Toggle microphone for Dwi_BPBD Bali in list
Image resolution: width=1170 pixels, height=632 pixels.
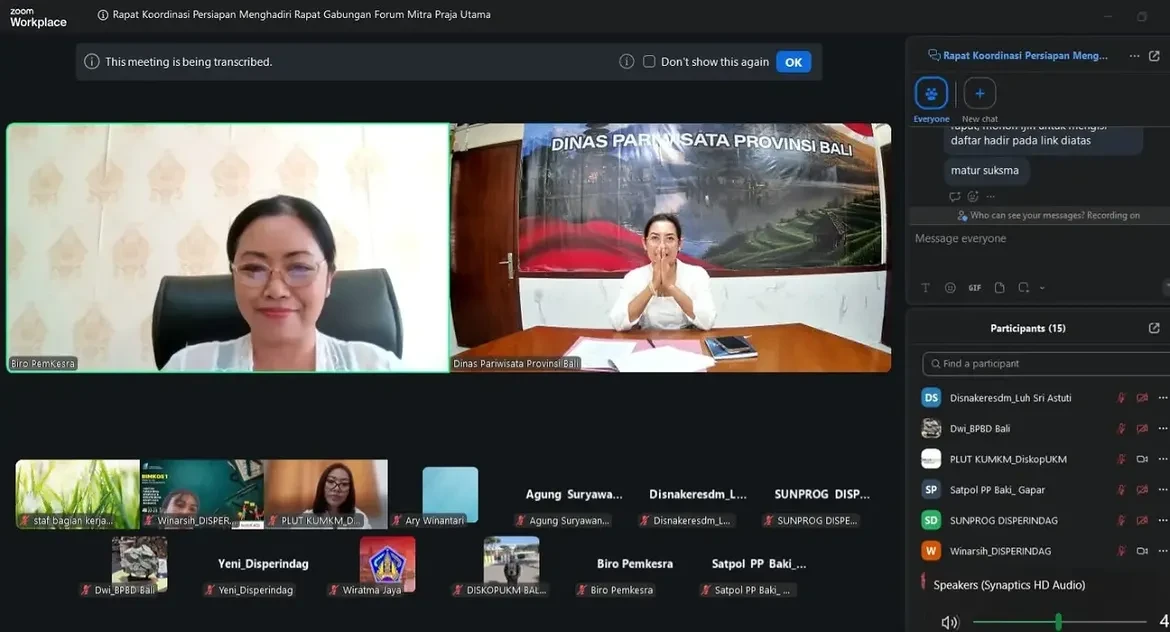1121,429
